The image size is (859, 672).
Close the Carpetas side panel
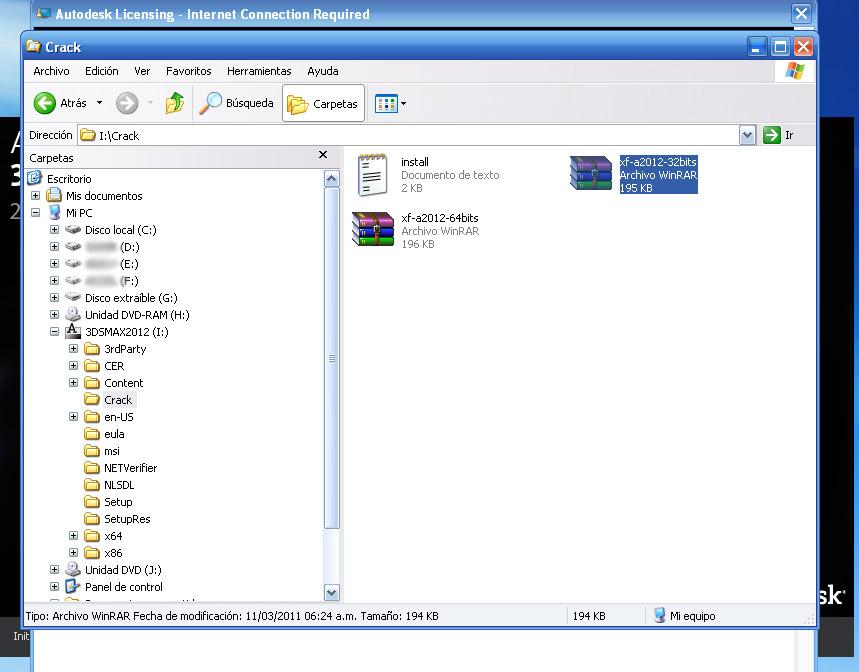coord(323,155)
